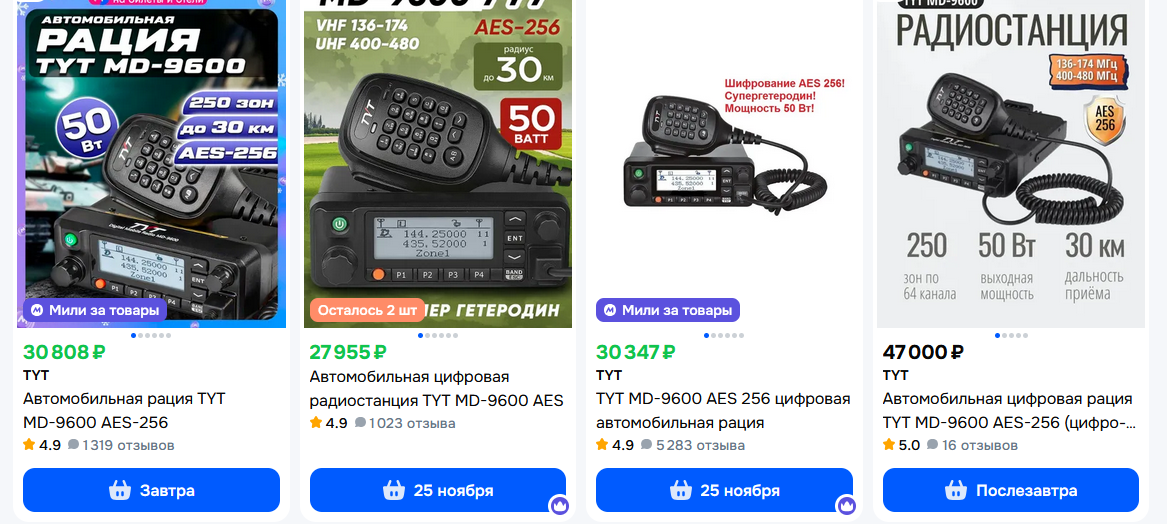Add the 30 808 ₽ radio to cart for delivery tomorrow
The image size is (1167, 524).
point(151,490)
